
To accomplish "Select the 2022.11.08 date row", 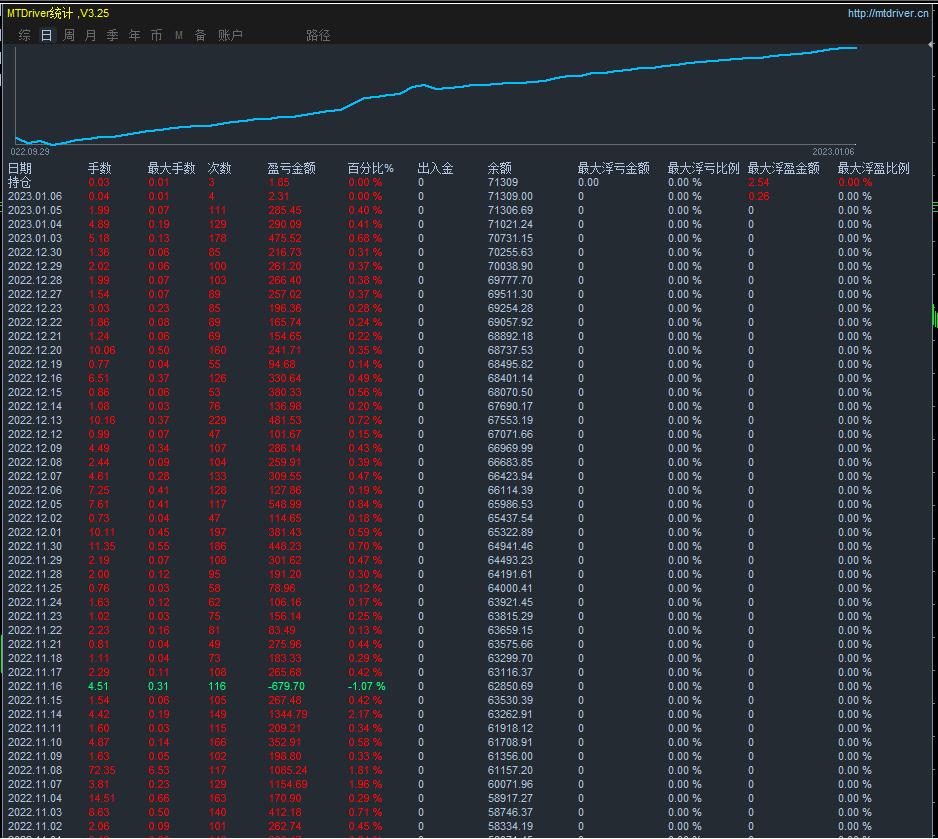I will pyautogui.click(x=35, y=770).
